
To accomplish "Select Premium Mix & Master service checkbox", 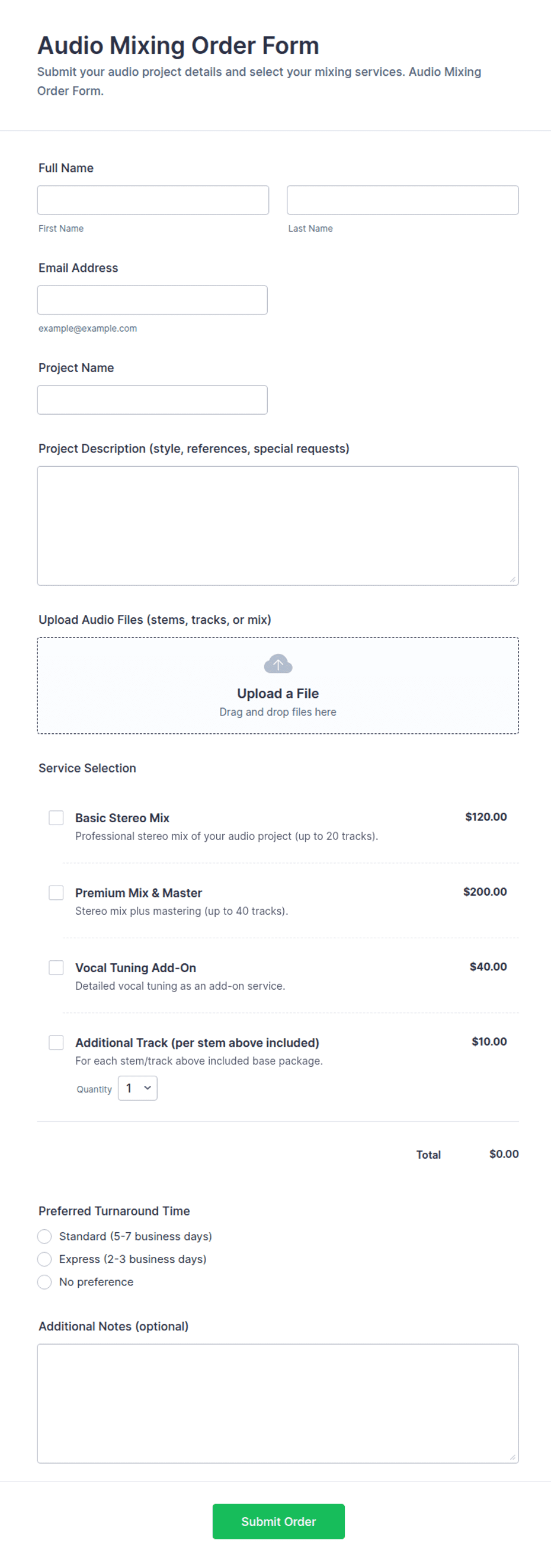I will click(56, 892).
